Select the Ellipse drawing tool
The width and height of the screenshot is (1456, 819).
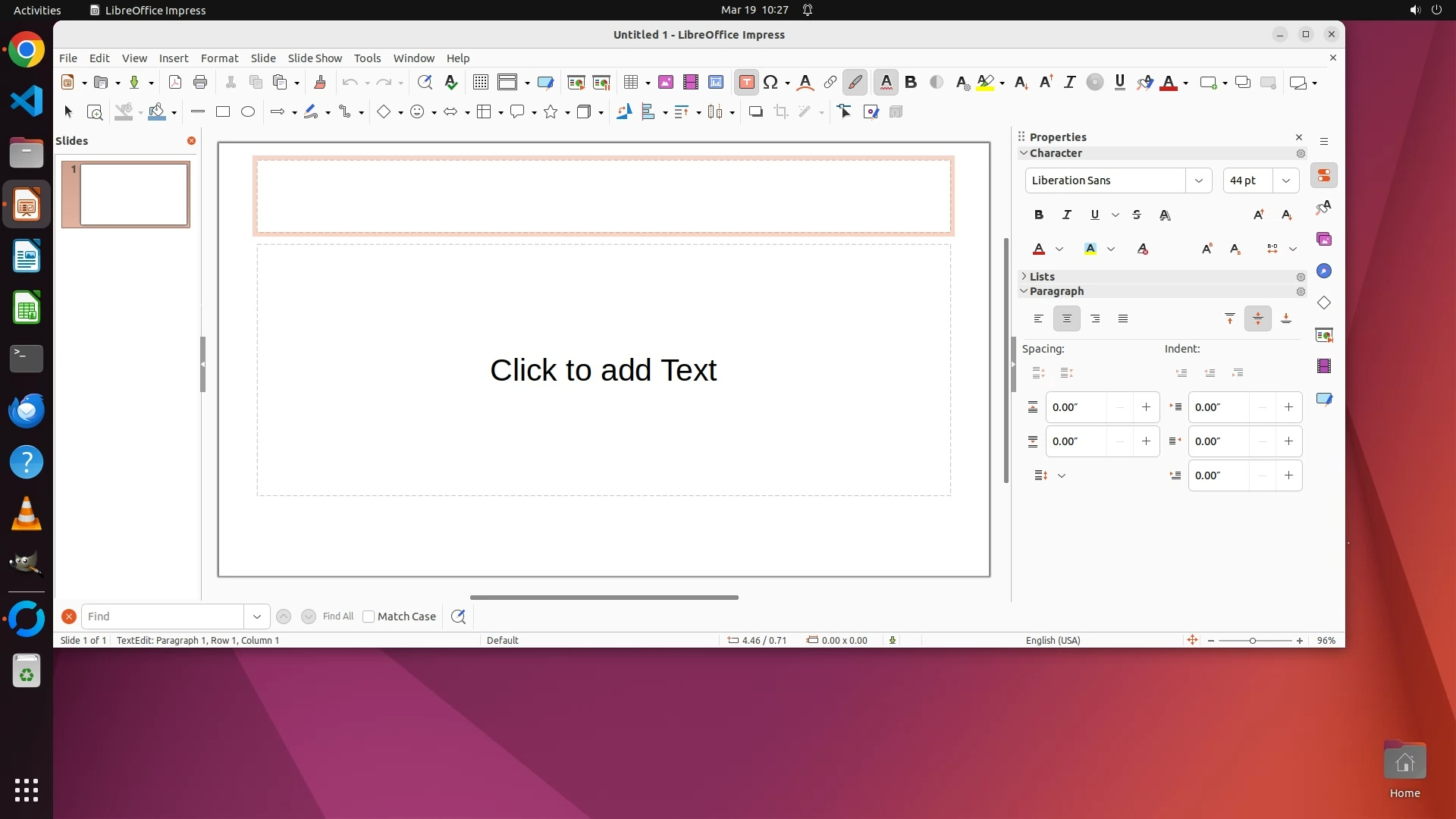click(x=248, y=112)
